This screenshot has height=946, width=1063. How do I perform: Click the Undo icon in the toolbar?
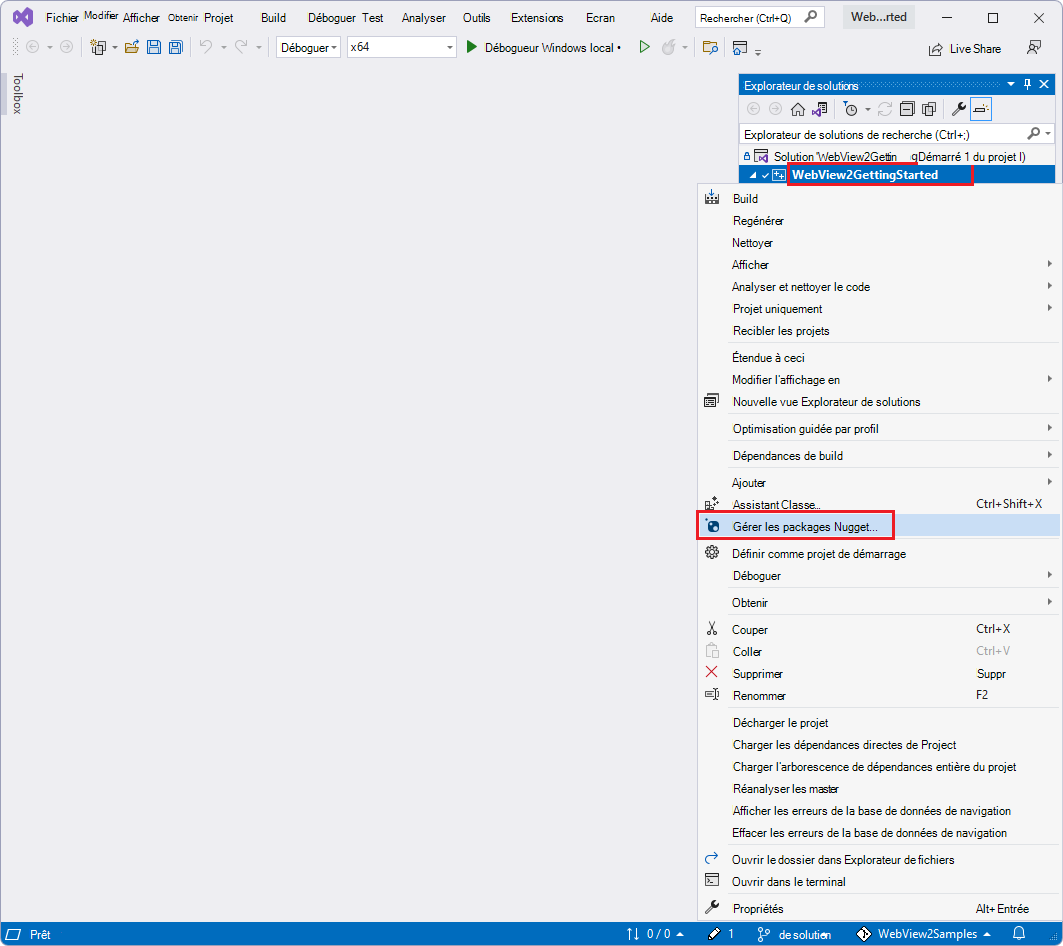(x=206, y=47)
